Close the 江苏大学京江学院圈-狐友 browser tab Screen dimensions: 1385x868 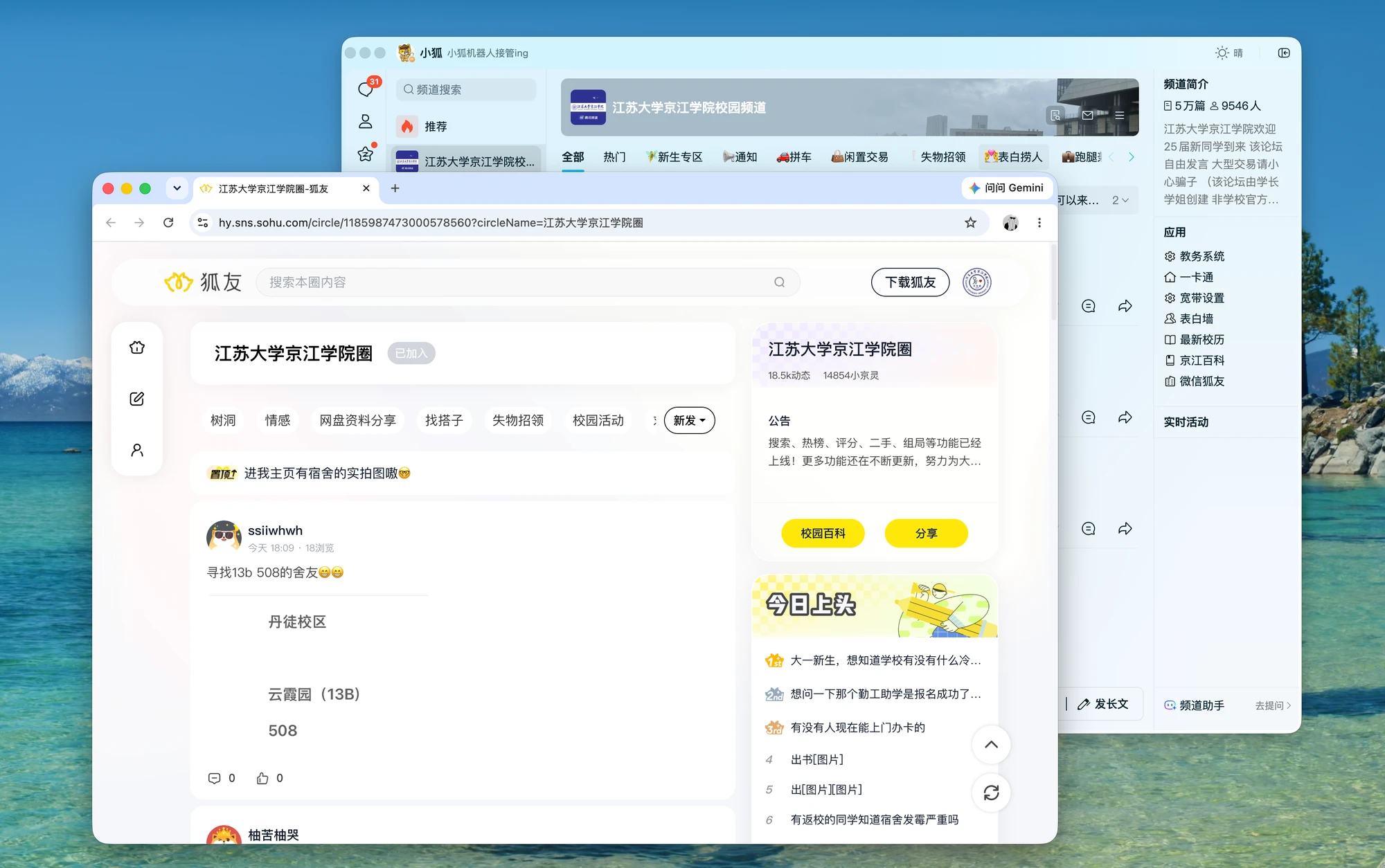366,188
